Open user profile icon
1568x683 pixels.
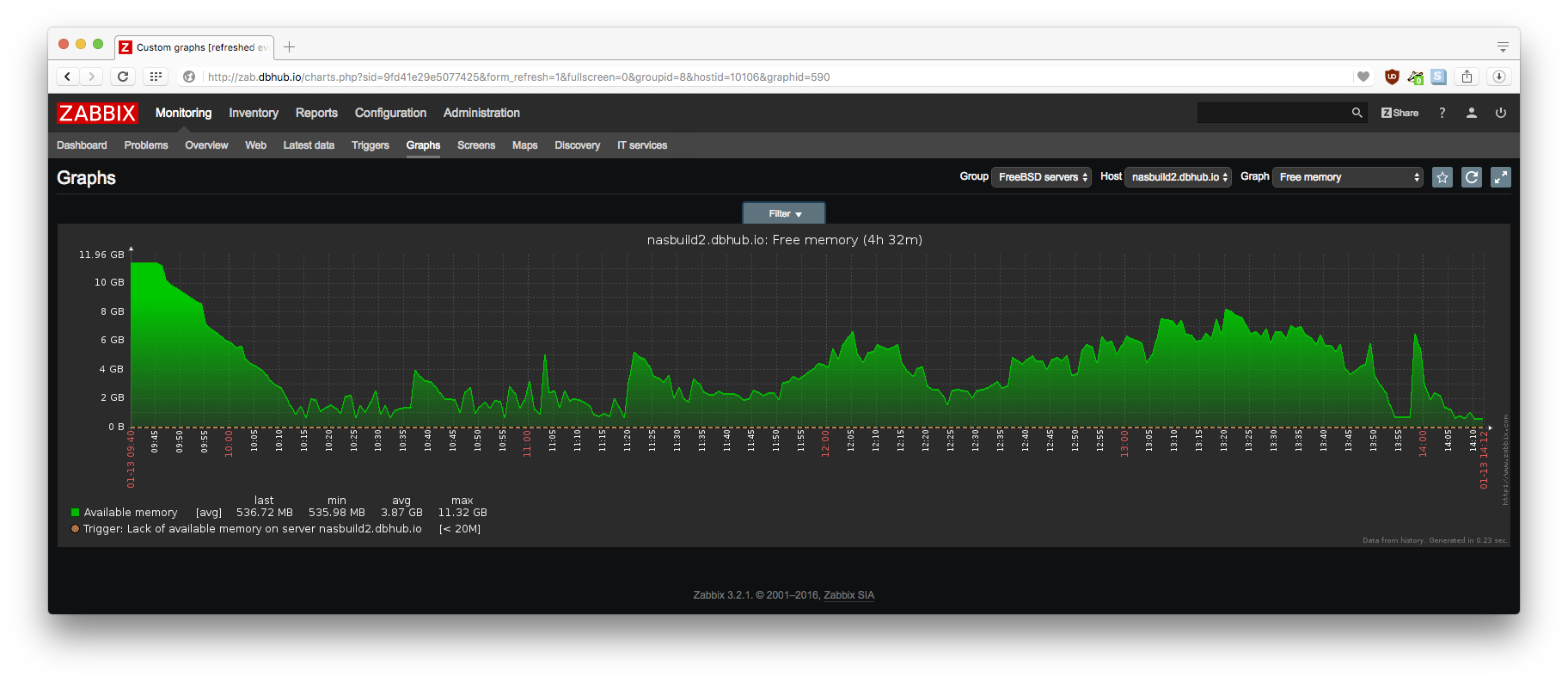1472,113
